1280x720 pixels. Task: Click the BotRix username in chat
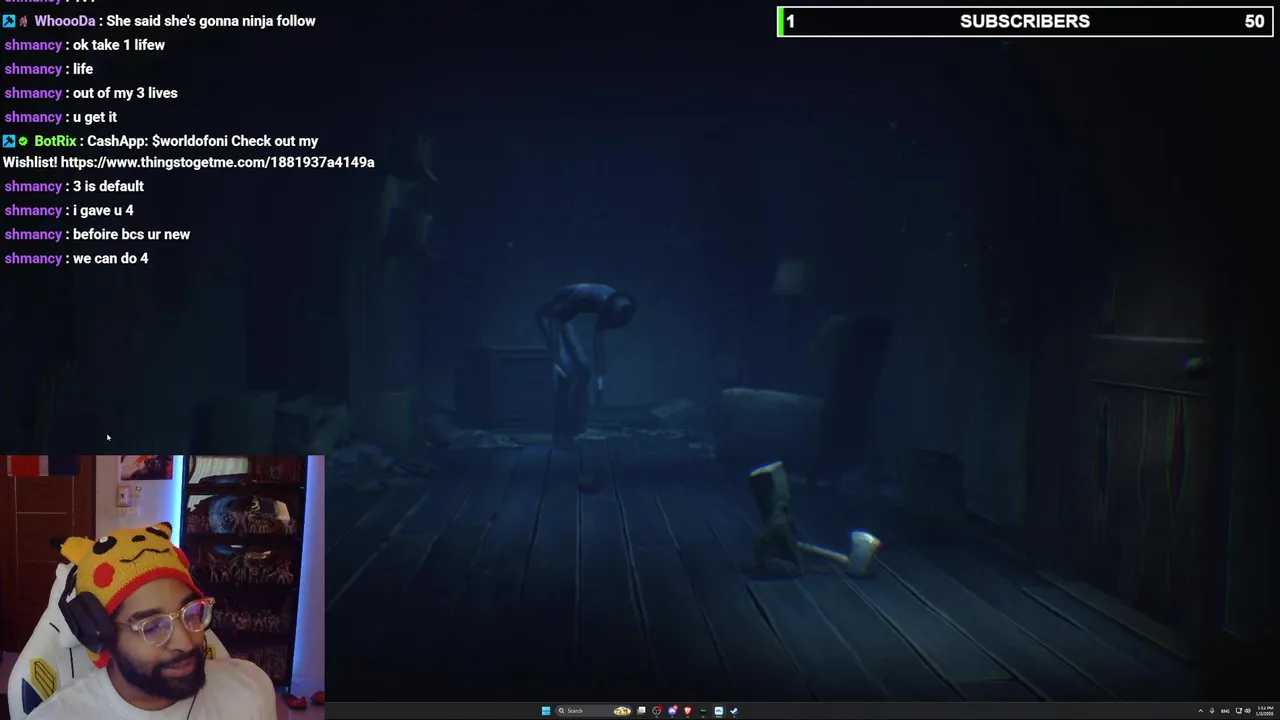point(55,141)
